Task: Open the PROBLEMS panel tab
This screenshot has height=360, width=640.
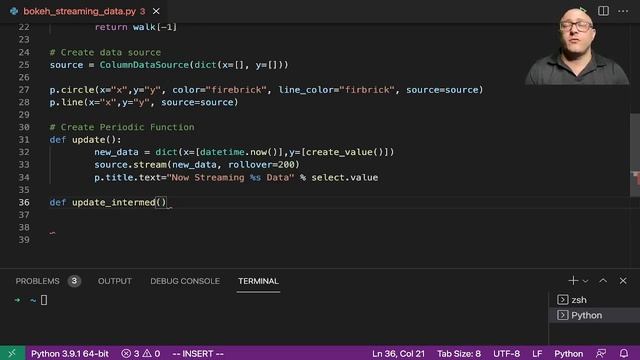Action: (38, 281)
